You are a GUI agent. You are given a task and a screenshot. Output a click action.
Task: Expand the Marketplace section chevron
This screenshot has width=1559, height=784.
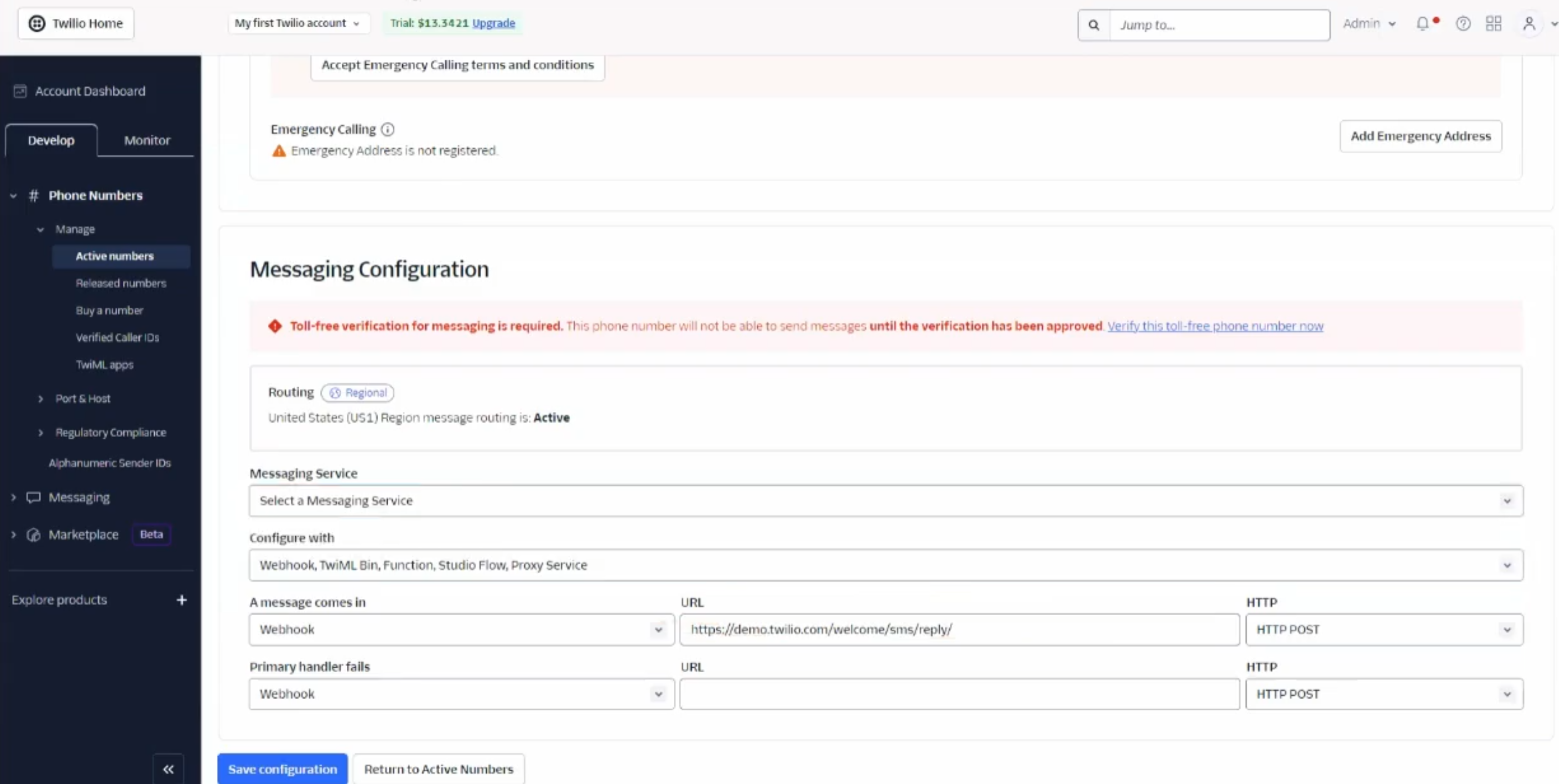click(x=13, y=535)
